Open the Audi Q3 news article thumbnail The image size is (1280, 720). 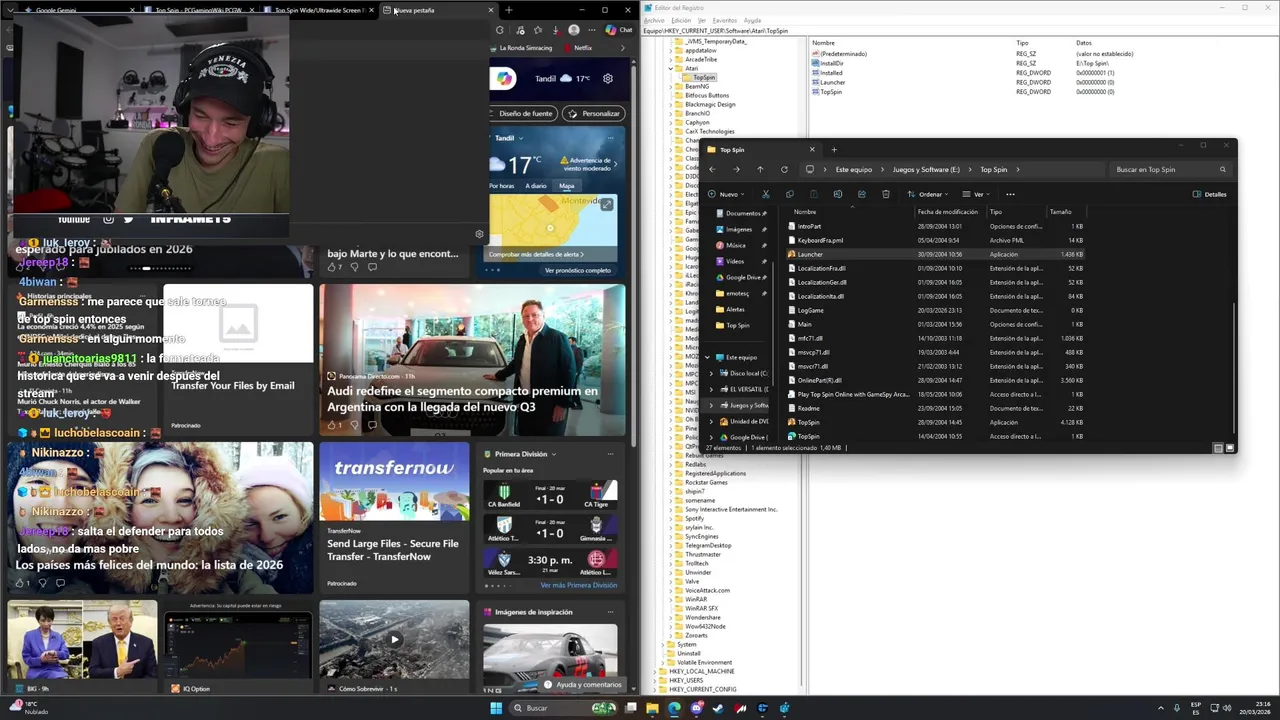pyautogui.click(x=472, y=360)
